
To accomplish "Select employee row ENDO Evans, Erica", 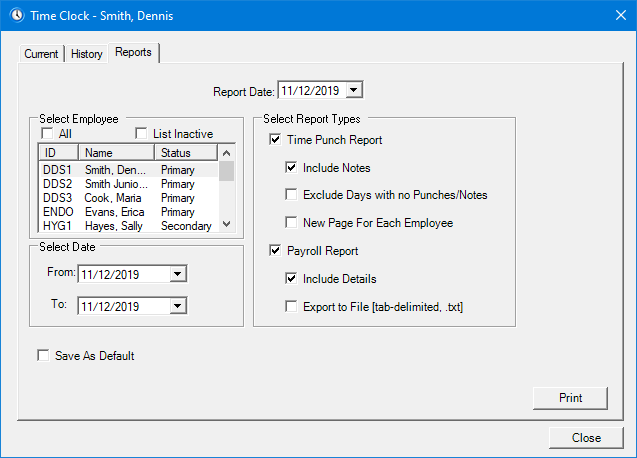I will point(129,212).
